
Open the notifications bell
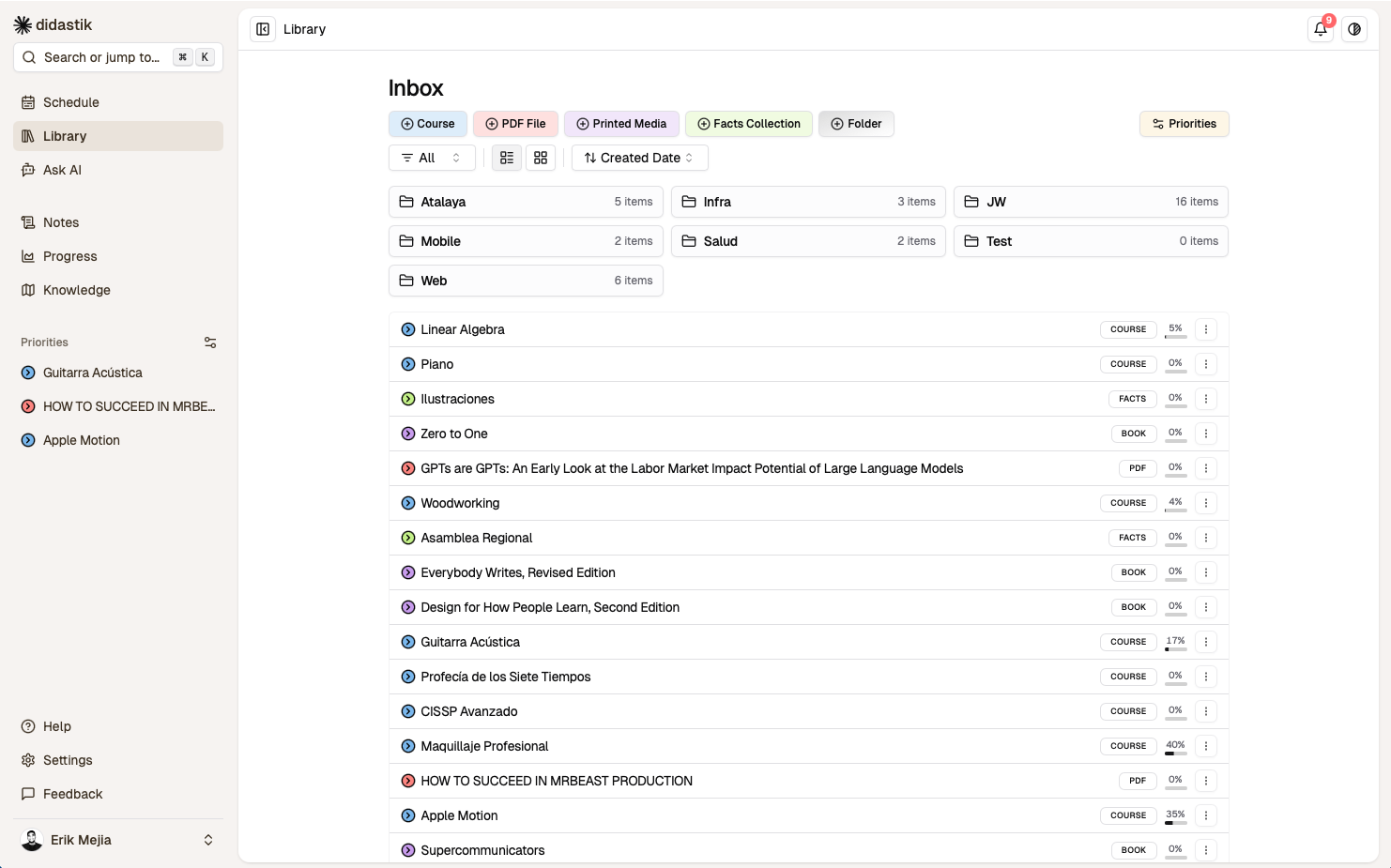point(1321,29)
